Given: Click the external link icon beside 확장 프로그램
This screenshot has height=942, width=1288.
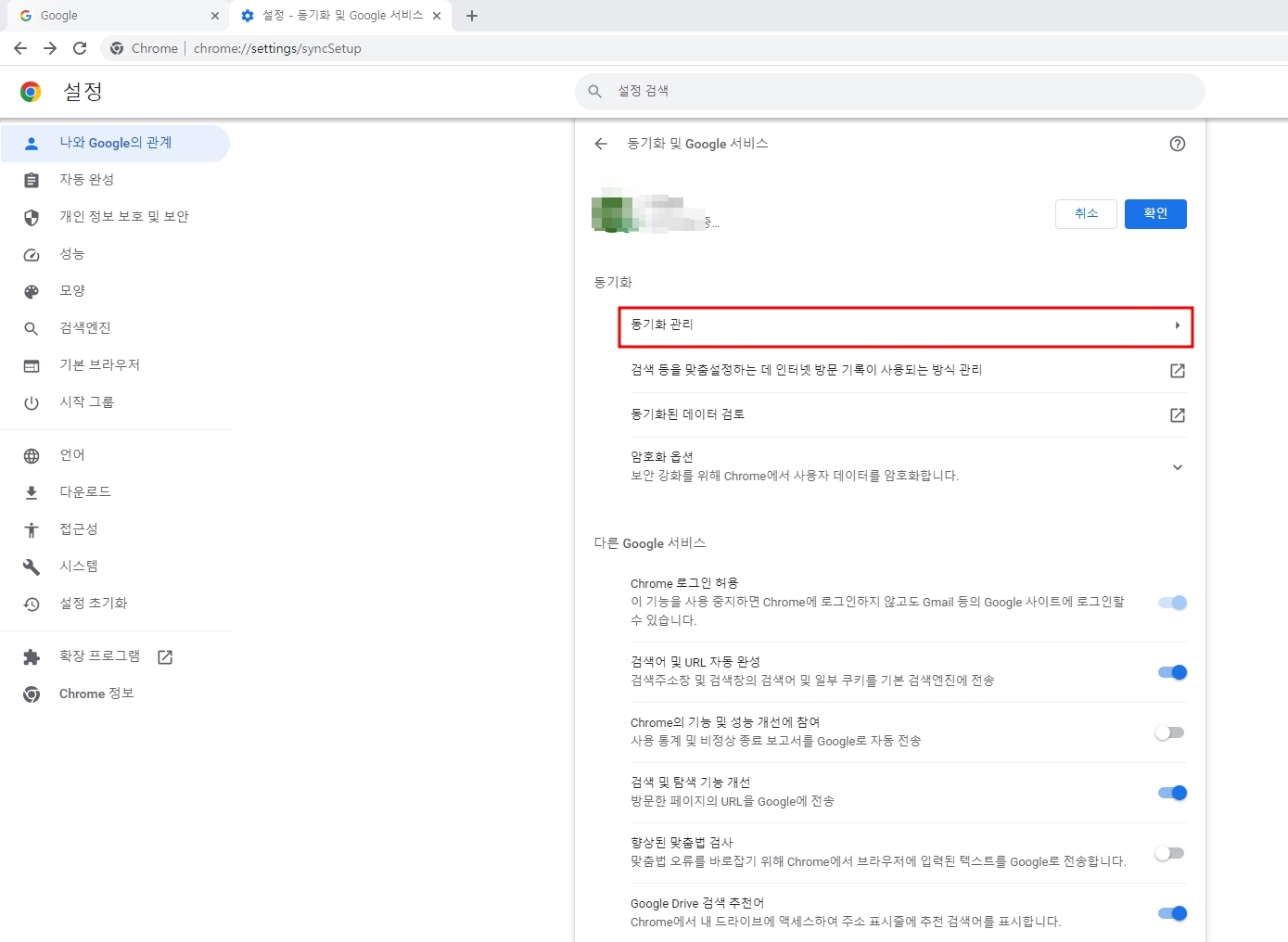Looking at the screenshot, I should click(165, 656).
